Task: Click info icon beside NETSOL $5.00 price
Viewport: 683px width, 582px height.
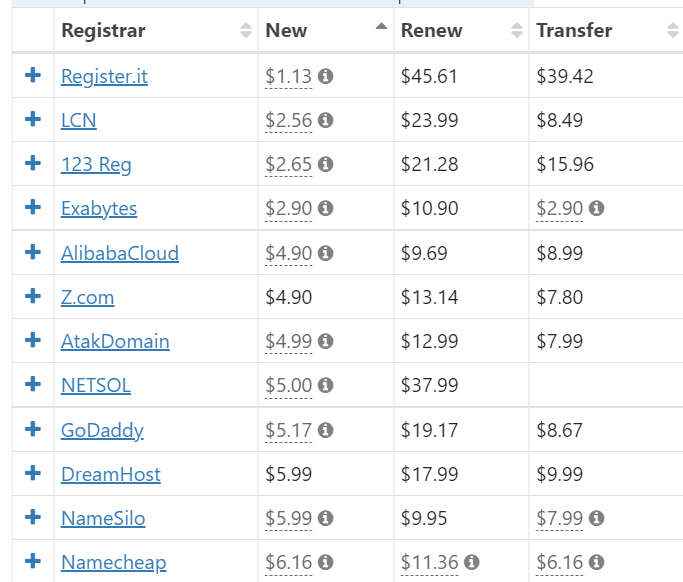Action: (x=326, y=385)
